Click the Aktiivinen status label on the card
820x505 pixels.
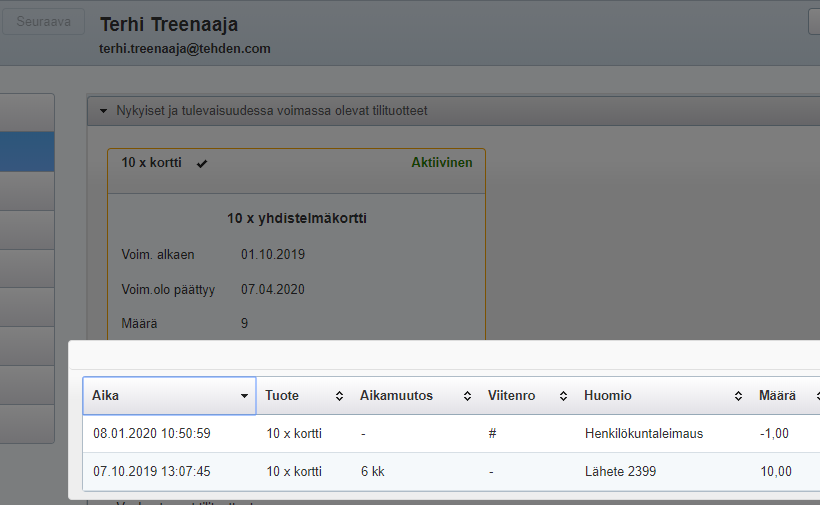point(441,162)
